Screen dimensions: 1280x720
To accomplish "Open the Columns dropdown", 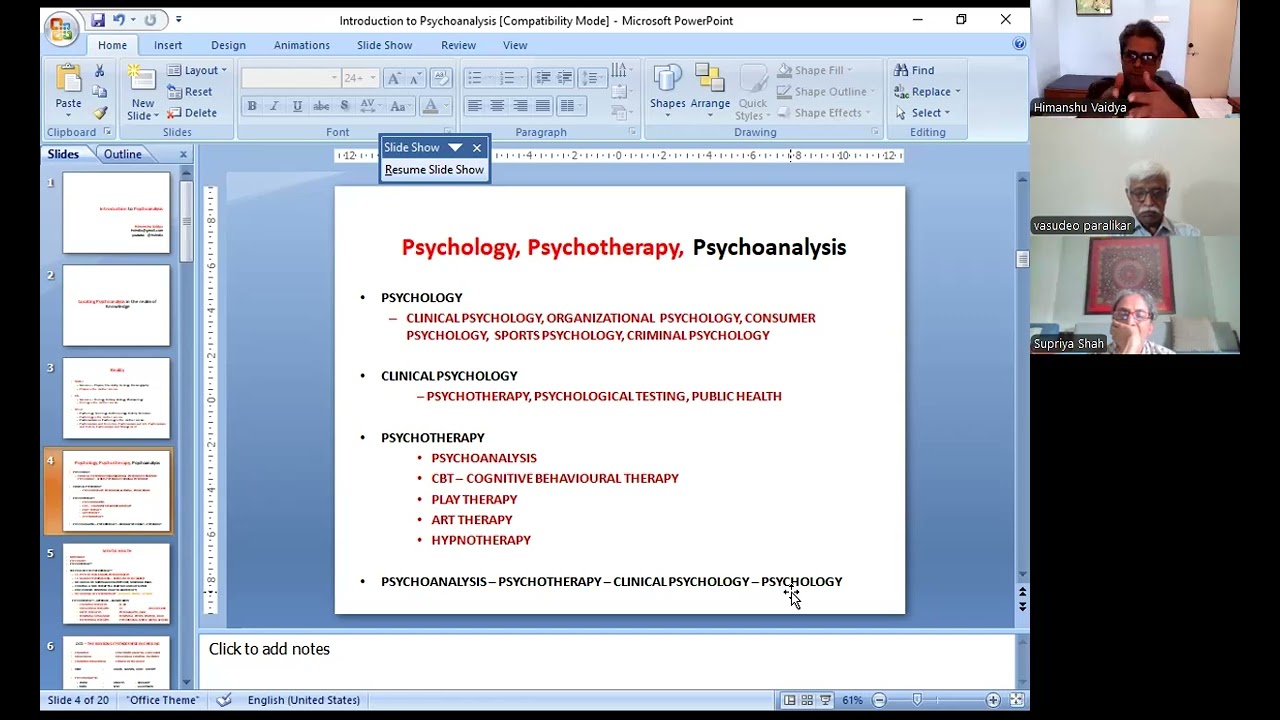I will 572,106.
